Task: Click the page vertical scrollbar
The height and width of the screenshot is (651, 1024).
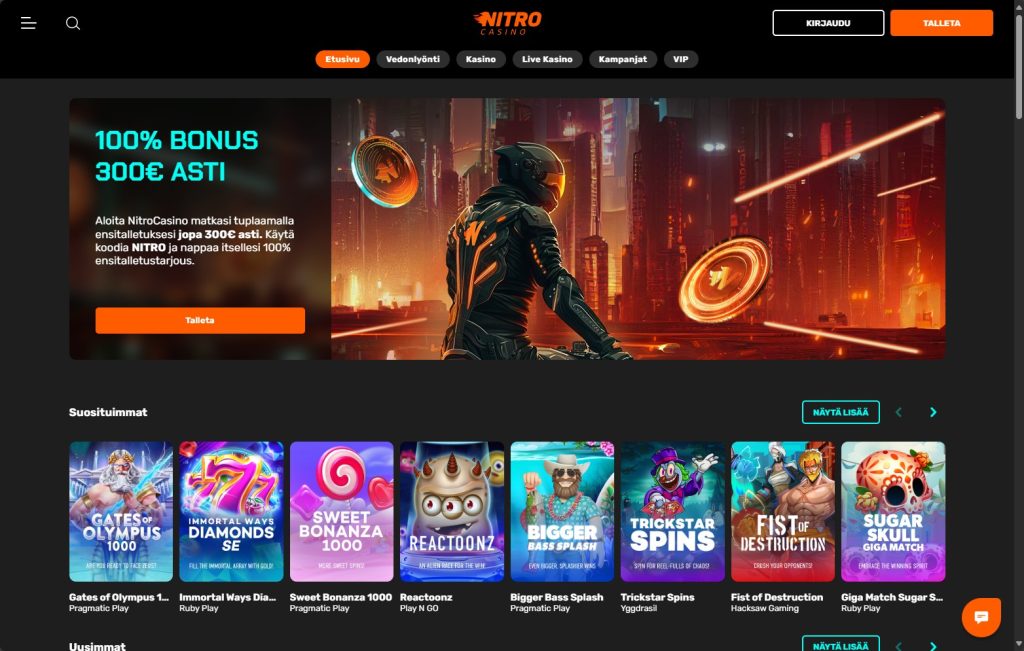Action: [x=1018, y=65]
